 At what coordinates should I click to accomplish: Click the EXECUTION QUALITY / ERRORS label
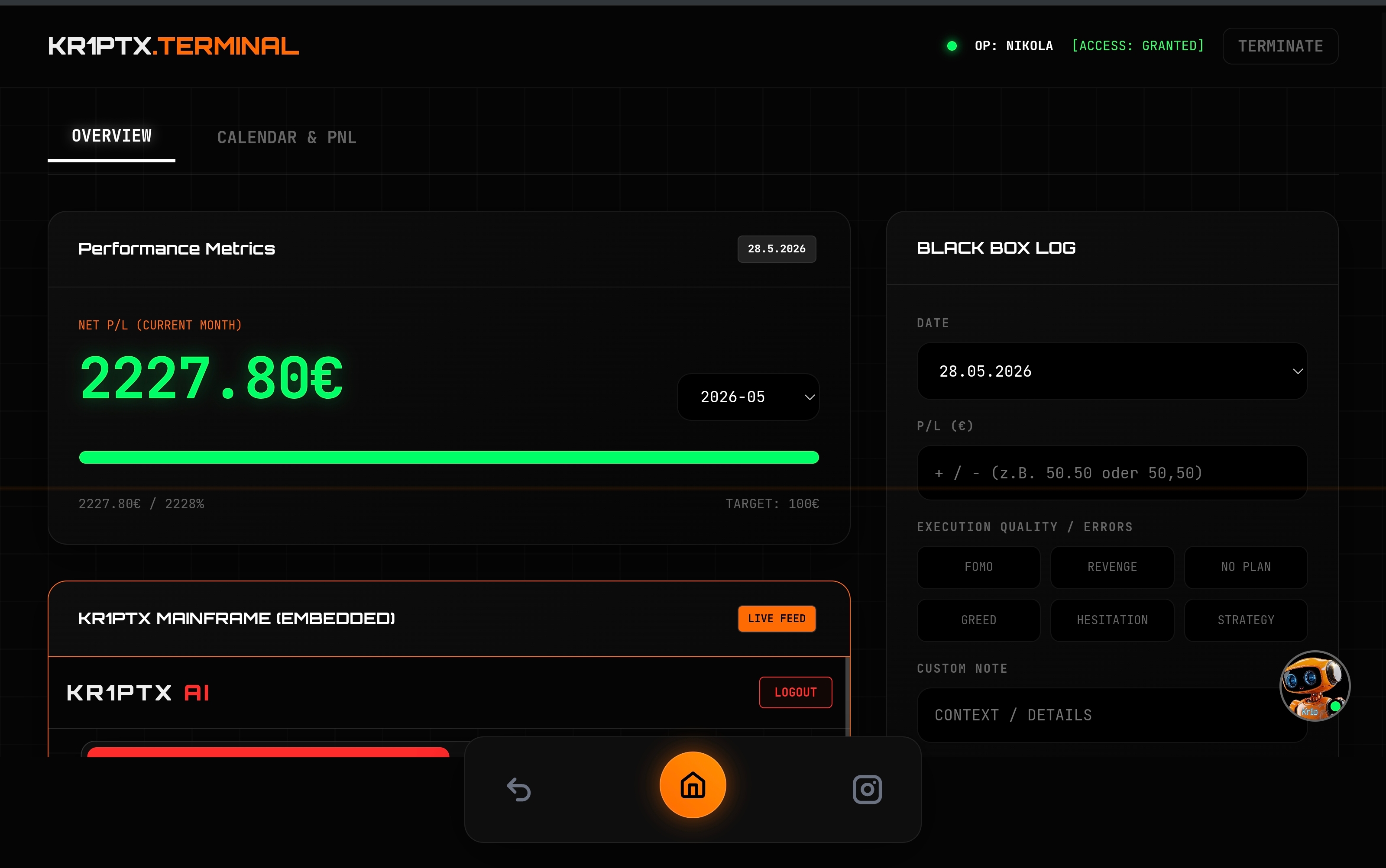(x=1025, y=527)
